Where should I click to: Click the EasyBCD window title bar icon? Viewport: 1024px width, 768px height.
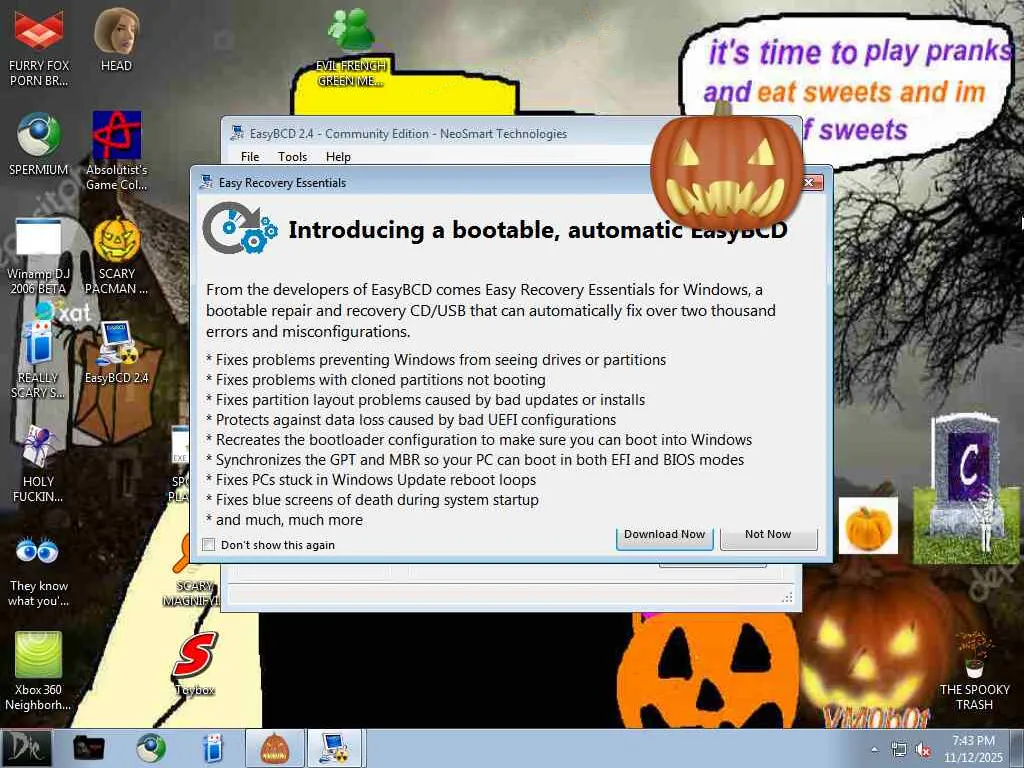[x=236, y=133]
